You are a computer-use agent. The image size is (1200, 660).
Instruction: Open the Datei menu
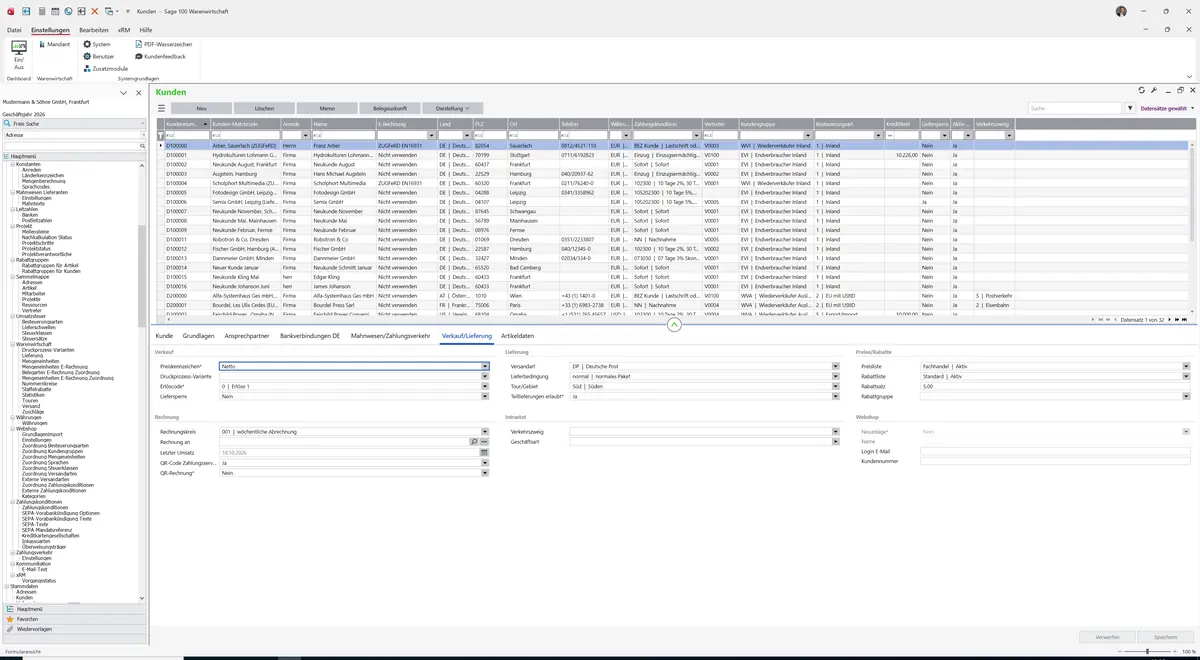tap(14, 30)
